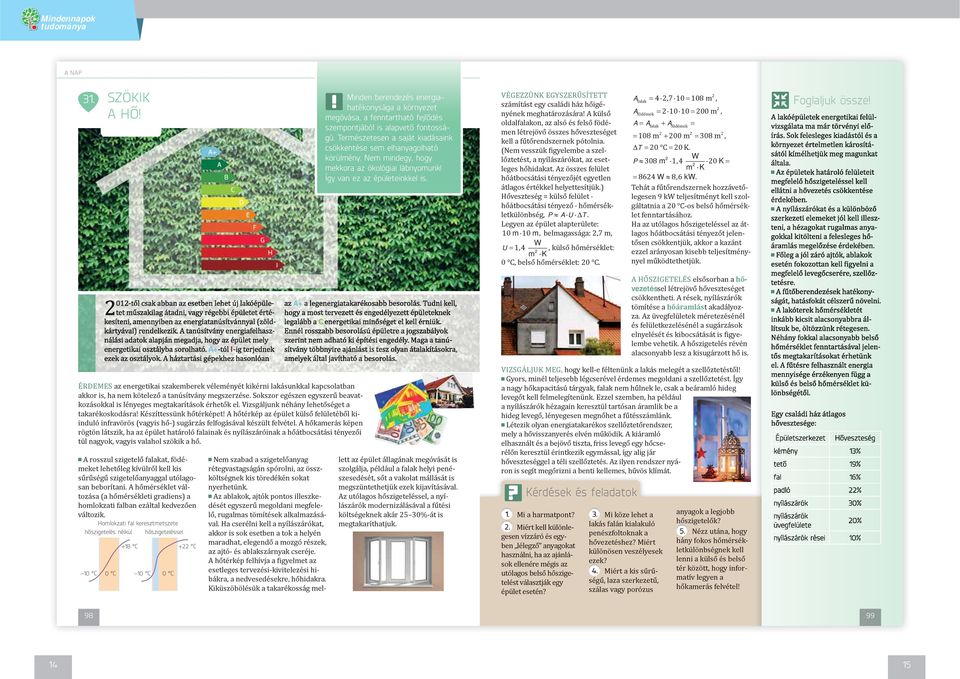Click the 'Hőveszteség' table header

point(855,438)
